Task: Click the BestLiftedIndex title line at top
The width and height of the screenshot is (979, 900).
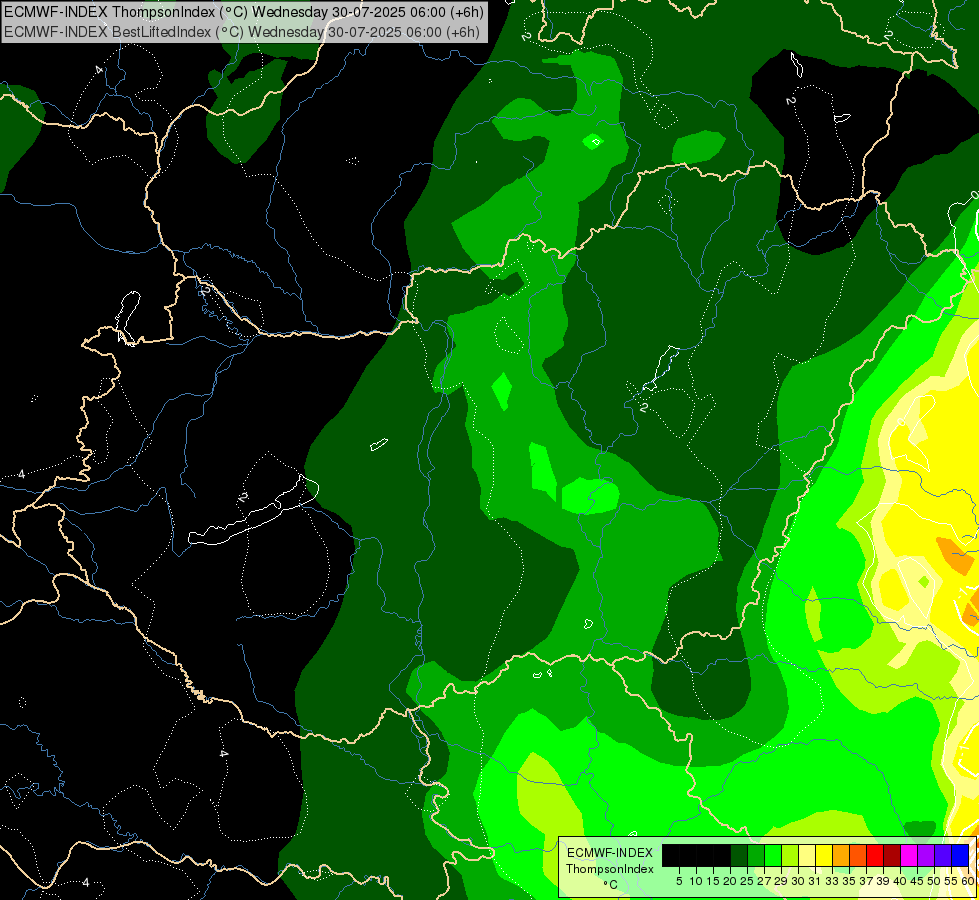Action: click(242, 32)
